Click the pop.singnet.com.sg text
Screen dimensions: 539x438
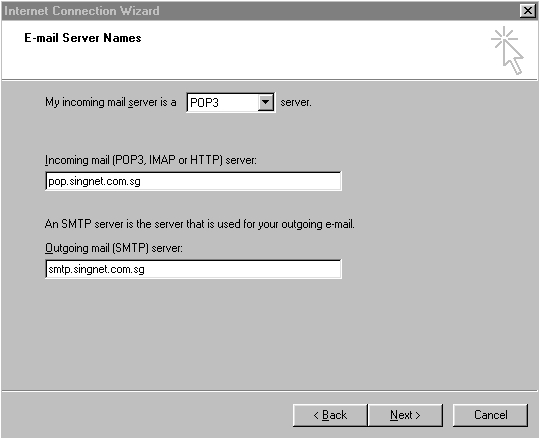click(x=94, y=181)
